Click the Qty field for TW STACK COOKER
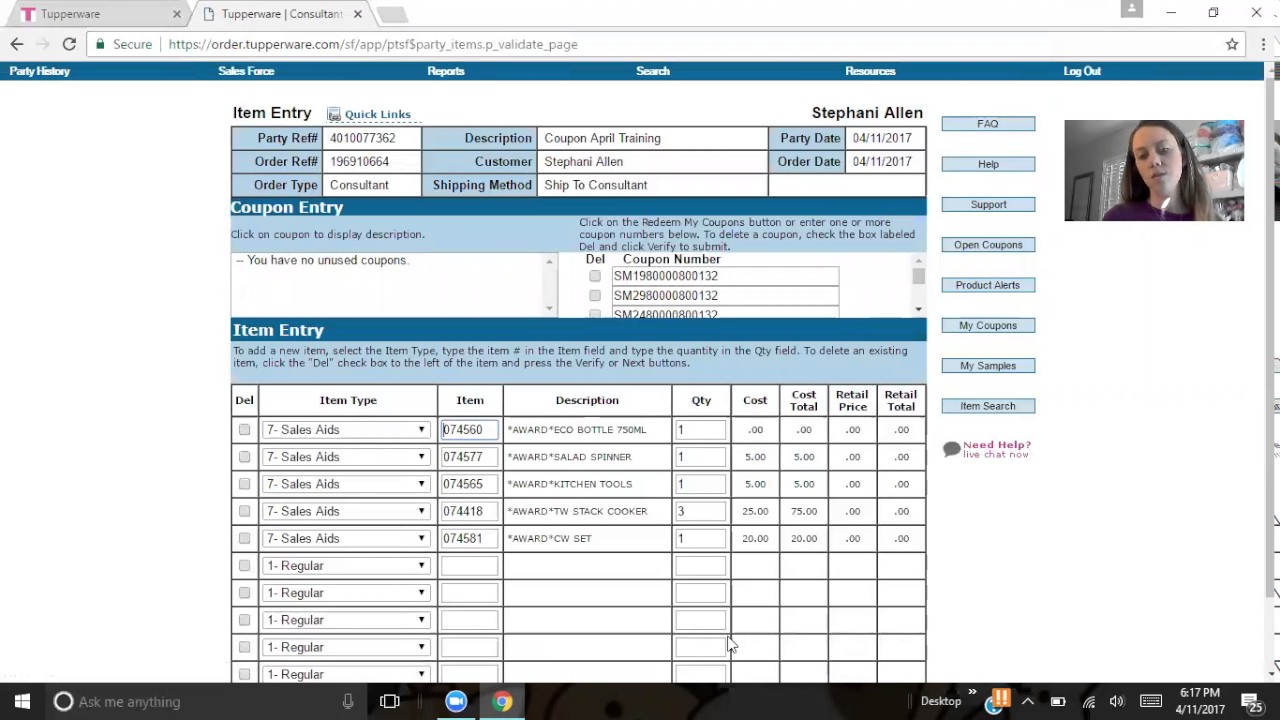The width and height of the screenshot is (1280, 720). (700, 511)
